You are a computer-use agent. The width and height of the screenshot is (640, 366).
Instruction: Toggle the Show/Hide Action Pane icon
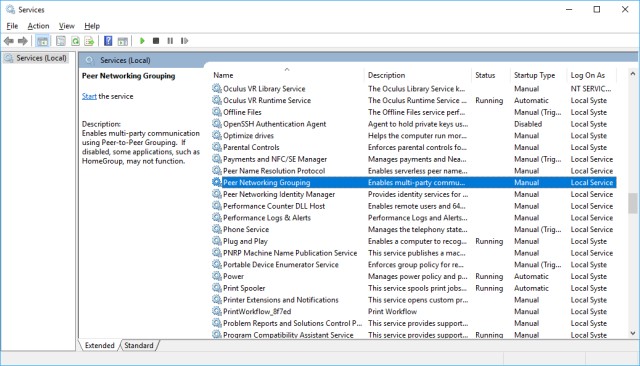coord(122,41)
